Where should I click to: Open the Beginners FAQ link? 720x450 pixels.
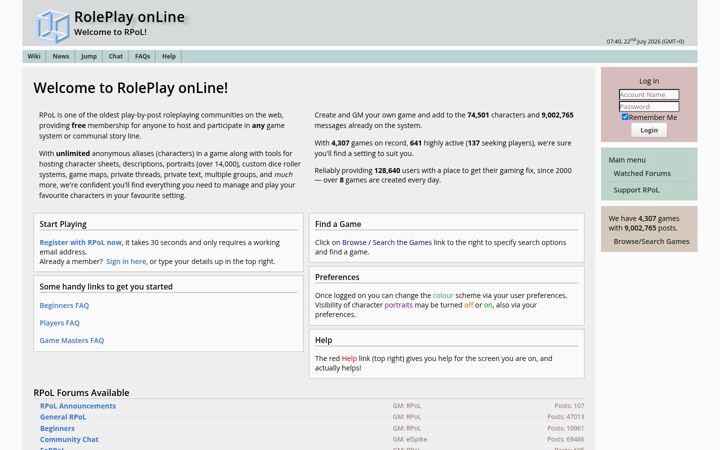64,305
